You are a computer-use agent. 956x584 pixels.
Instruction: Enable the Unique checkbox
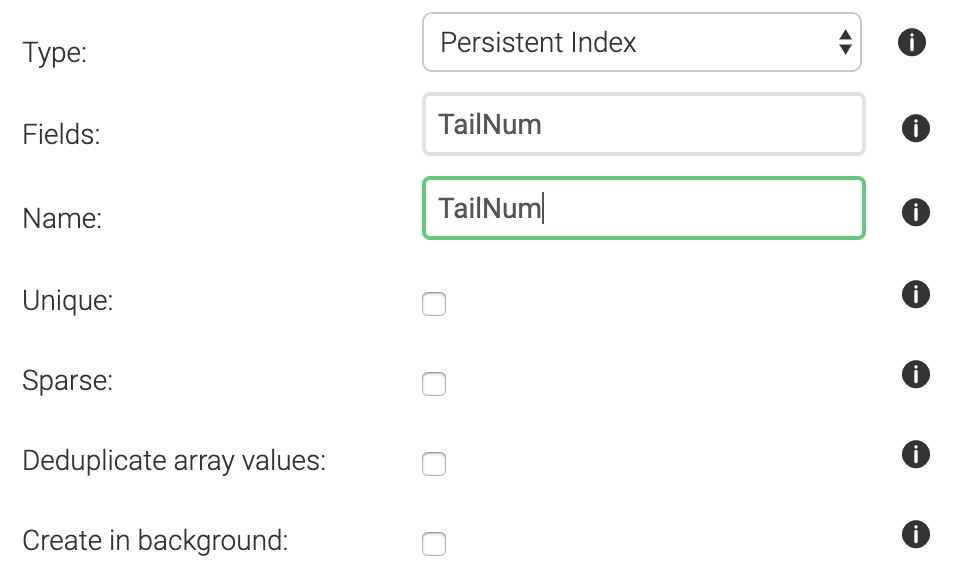434,304
